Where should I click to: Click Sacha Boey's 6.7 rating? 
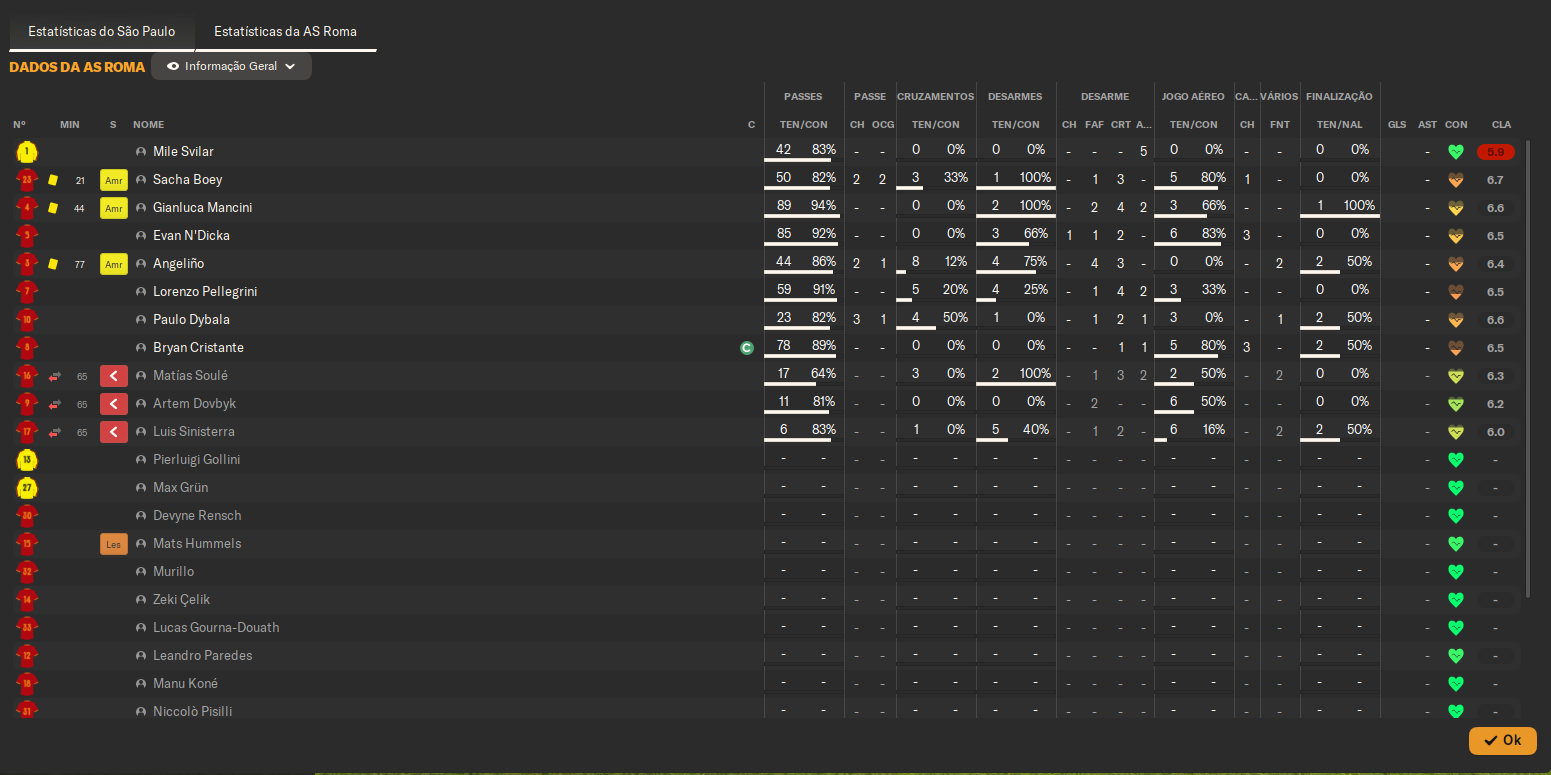coord(1496,180)
